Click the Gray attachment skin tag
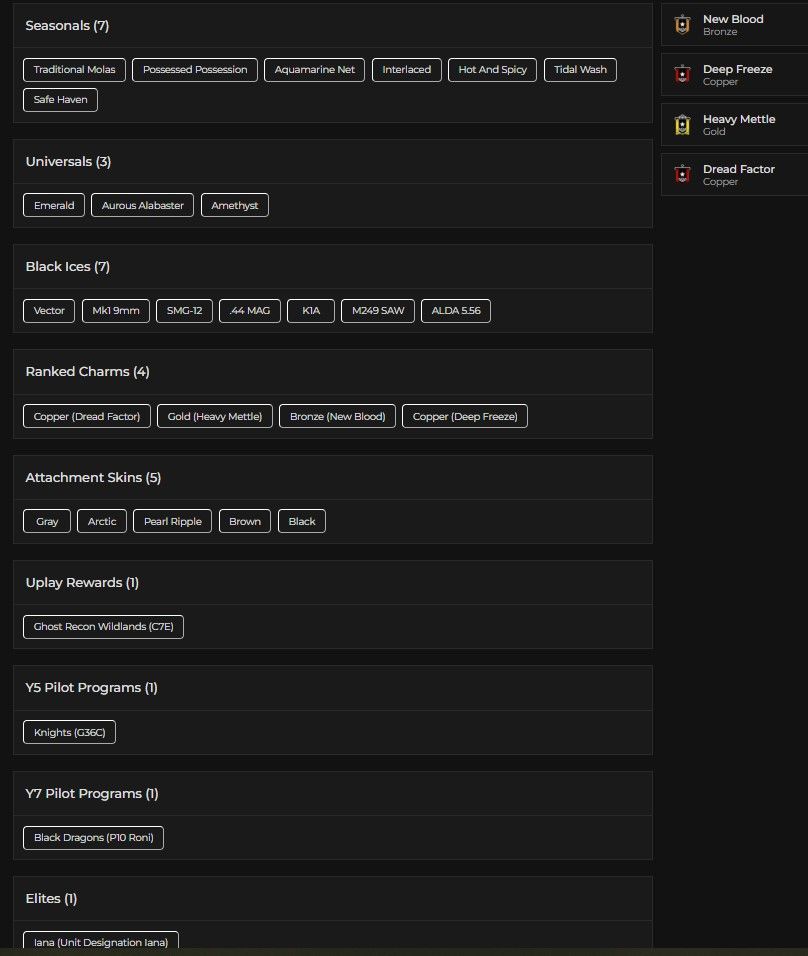 tap(47, 521)
